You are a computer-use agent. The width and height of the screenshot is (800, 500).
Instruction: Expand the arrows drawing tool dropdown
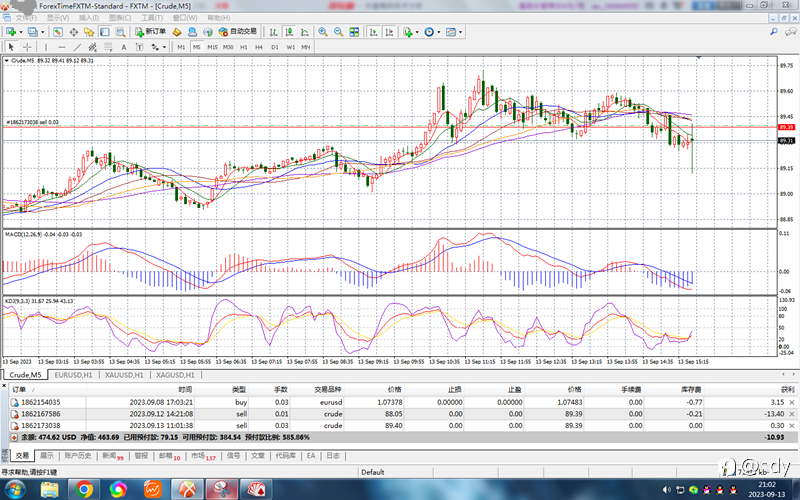164,47
